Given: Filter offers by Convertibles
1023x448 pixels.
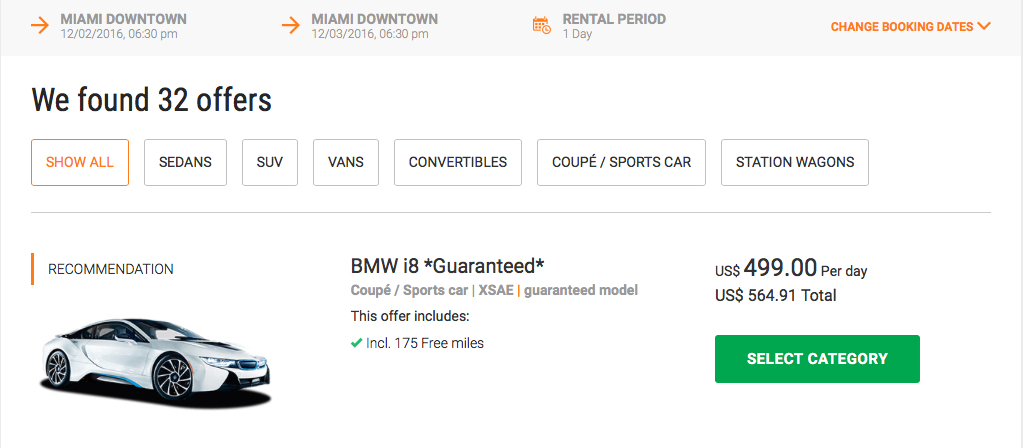Looking at the screenshot, I should 458,162.
